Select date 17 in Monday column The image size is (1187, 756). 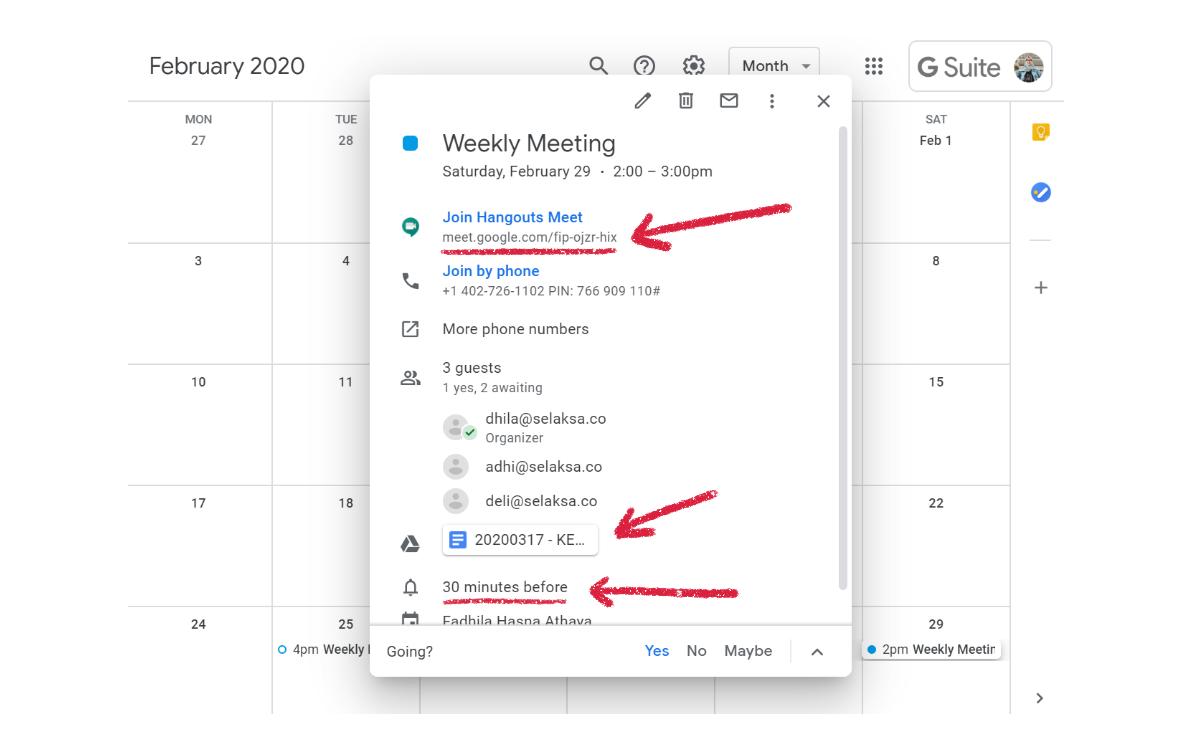point(198,503)
